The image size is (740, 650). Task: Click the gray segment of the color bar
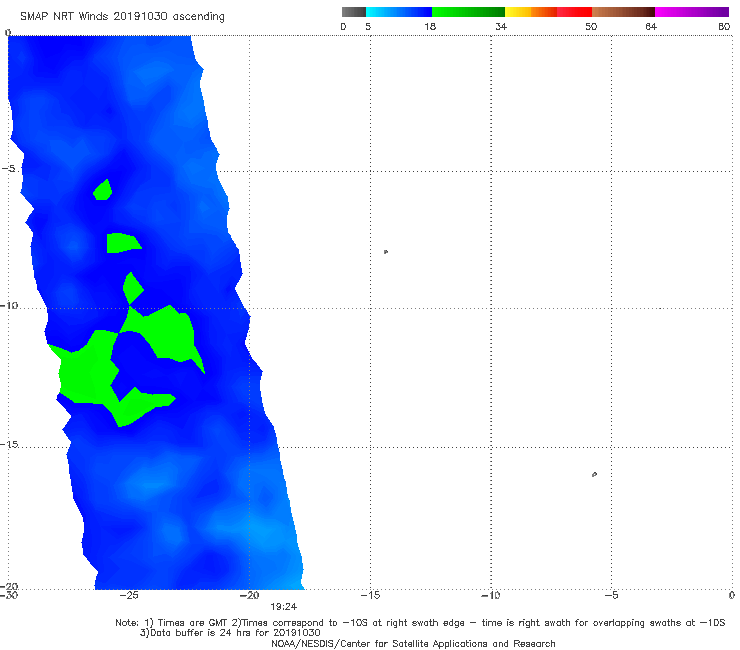pos(354,12)
